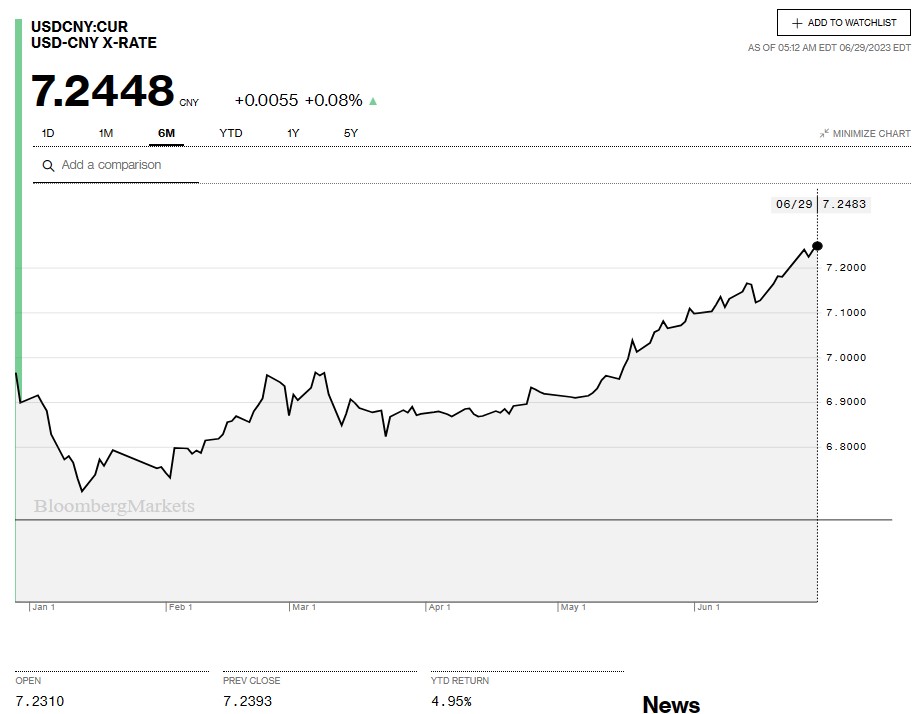Click the Jan 1 label on the x-axis
The height and width of the screenshot is (714, 924).
pos(43,607)
